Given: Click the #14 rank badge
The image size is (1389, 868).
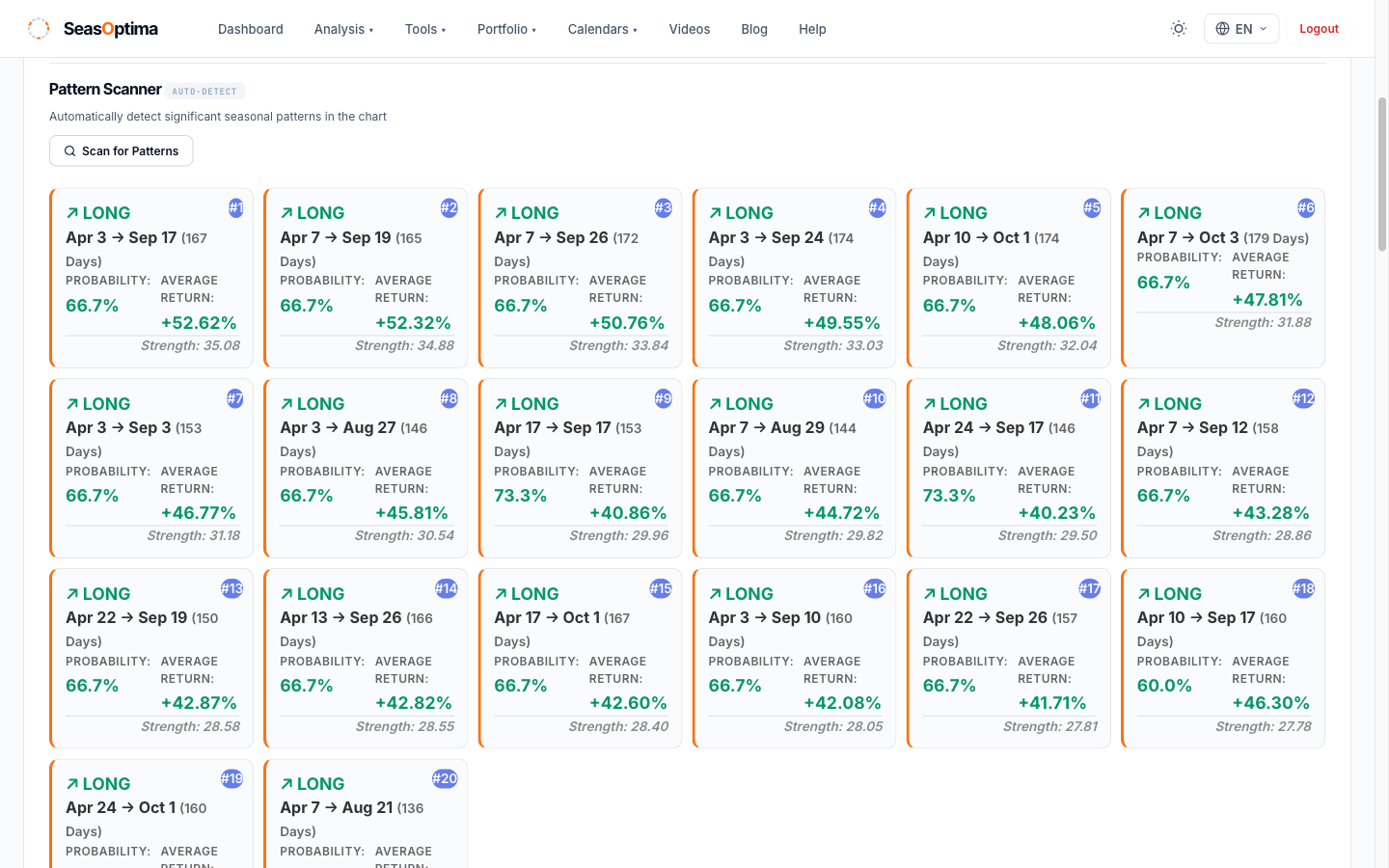Looking at the screenshot, I should click(447, 588).
